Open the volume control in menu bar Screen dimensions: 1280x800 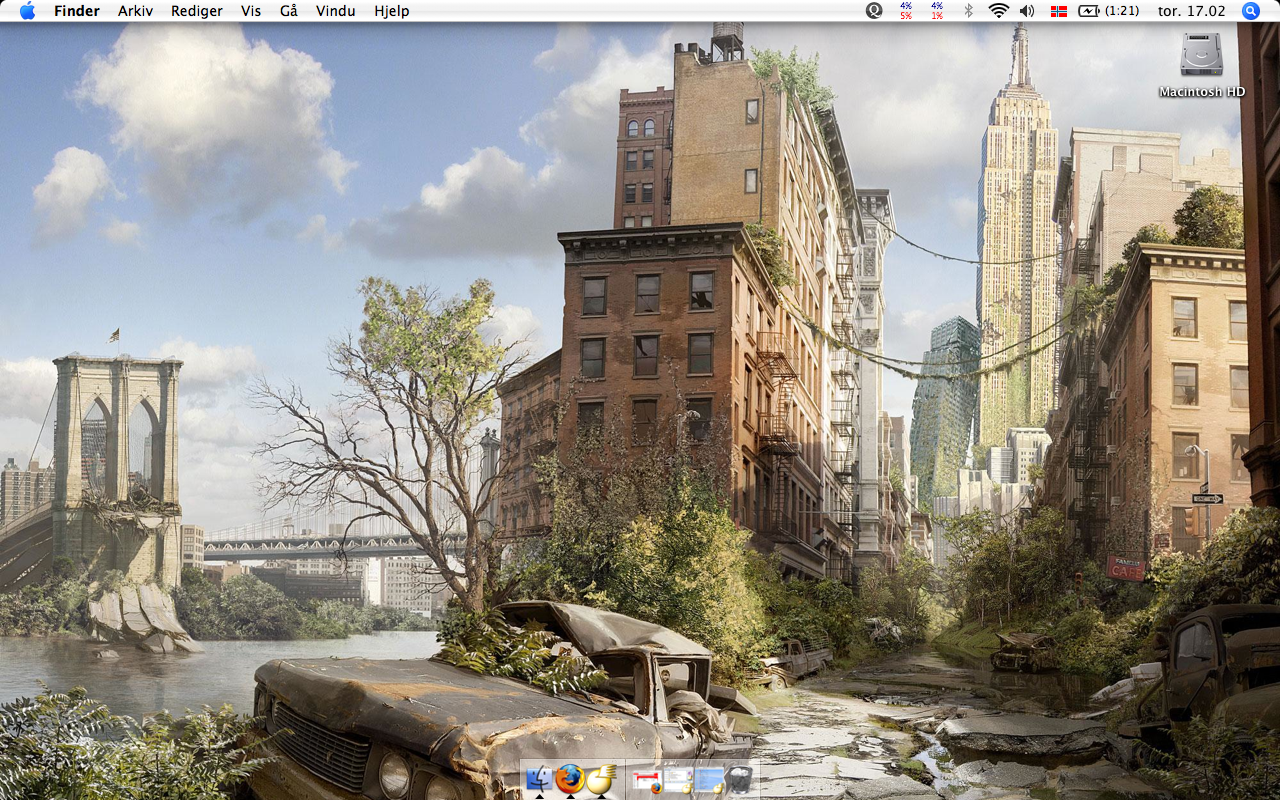(1027, 11)
